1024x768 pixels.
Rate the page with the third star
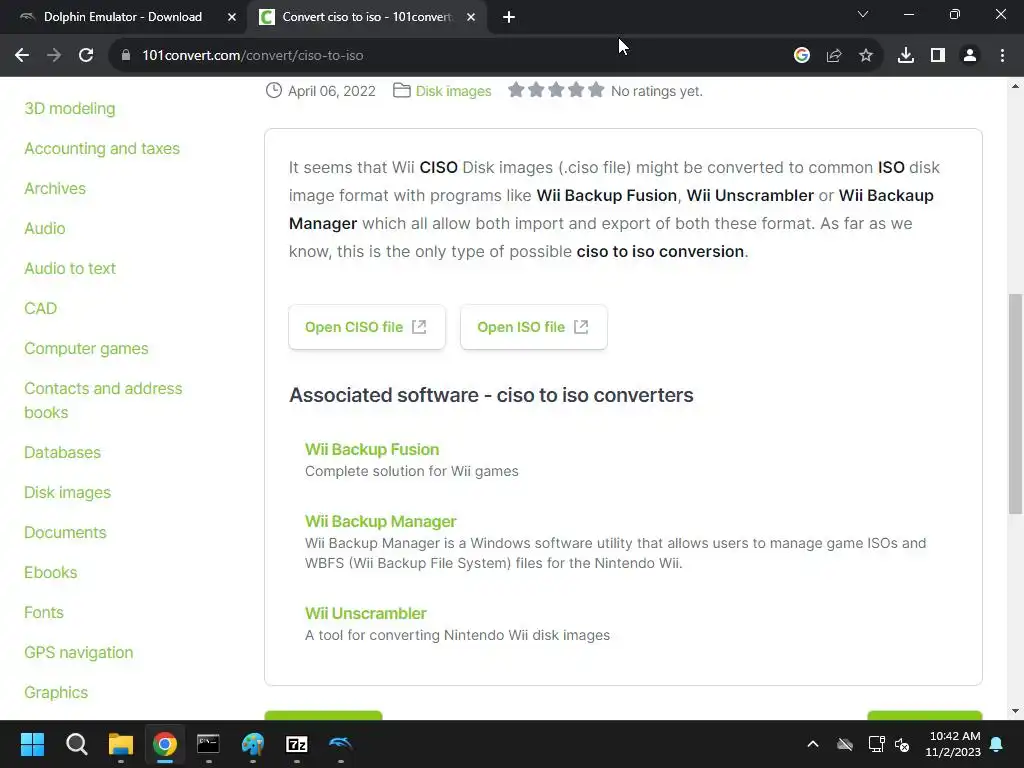tap(556, 90)
